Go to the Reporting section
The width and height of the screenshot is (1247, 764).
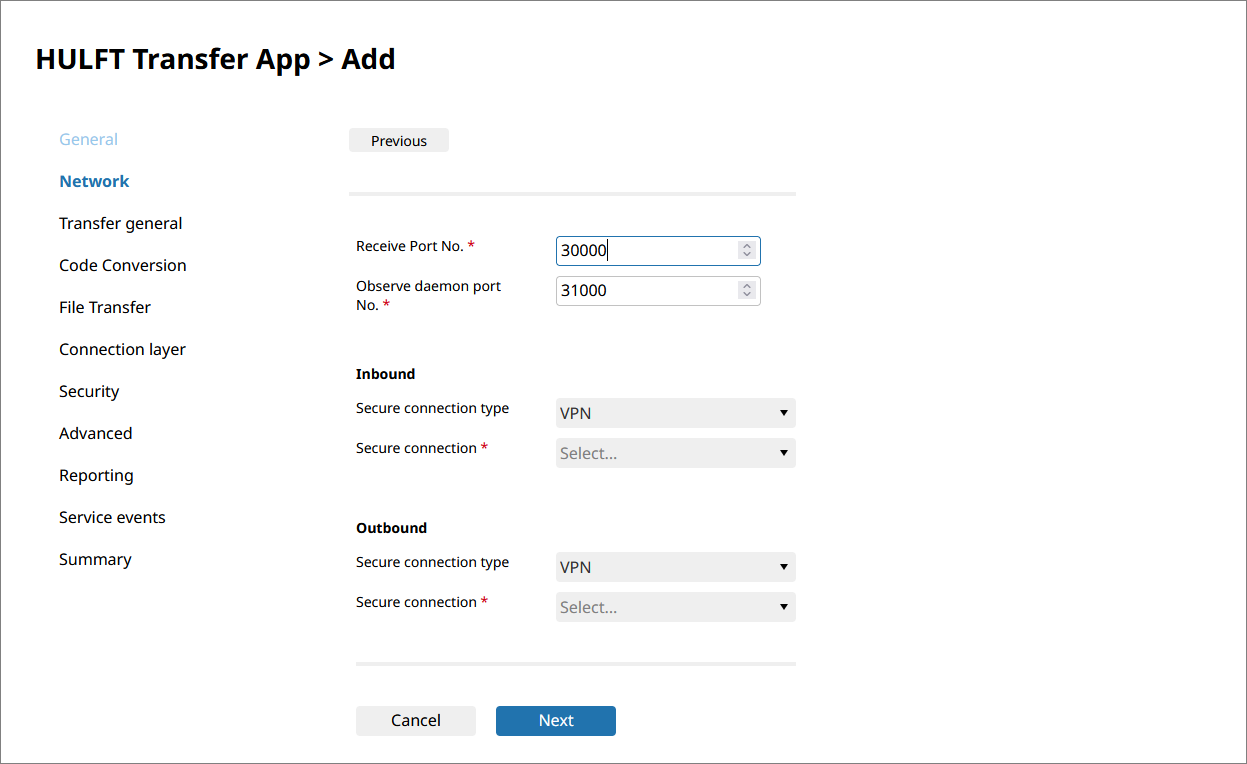96,476
